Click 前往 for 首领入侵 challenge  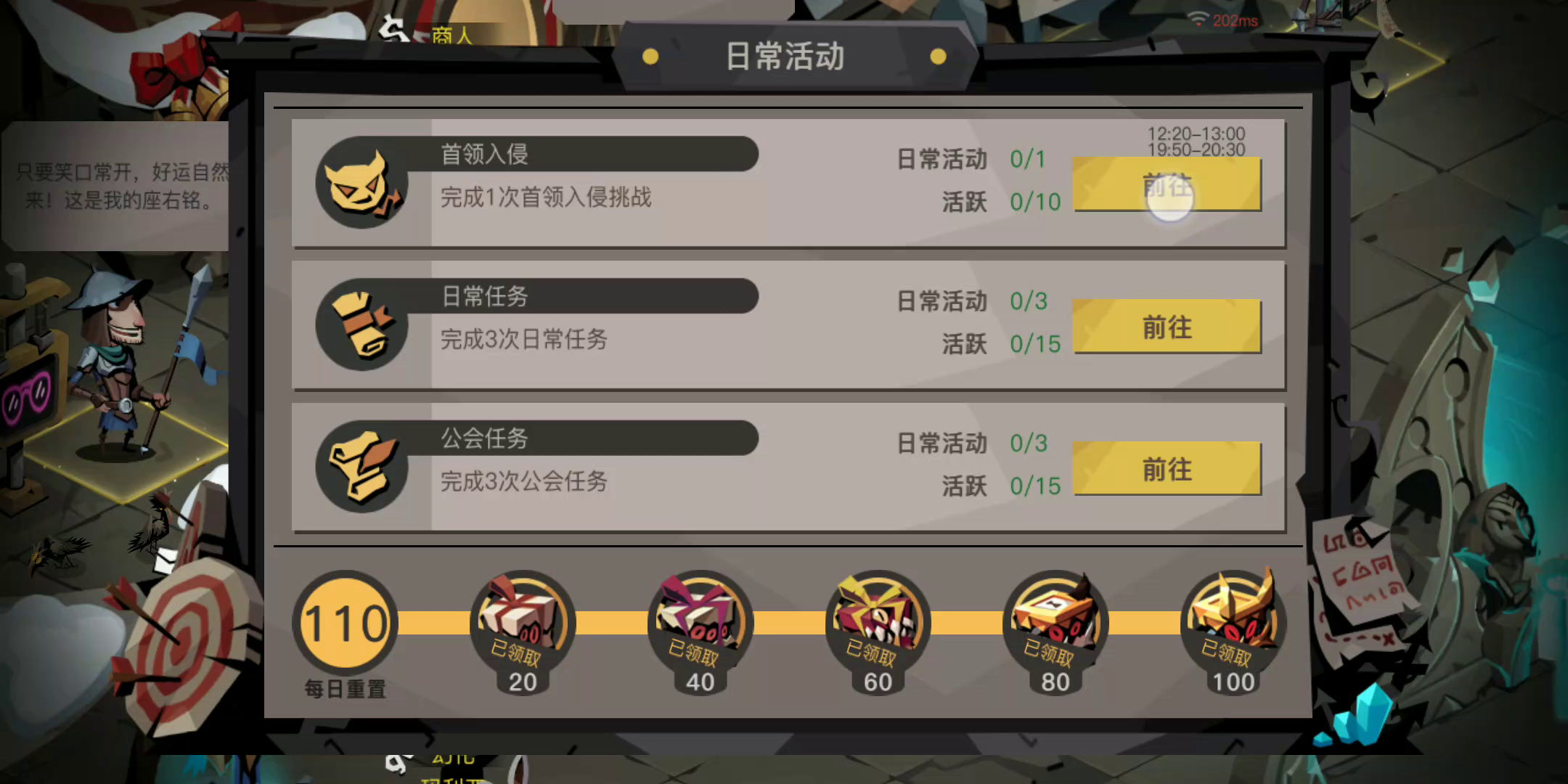click(x=1167, y=184)
